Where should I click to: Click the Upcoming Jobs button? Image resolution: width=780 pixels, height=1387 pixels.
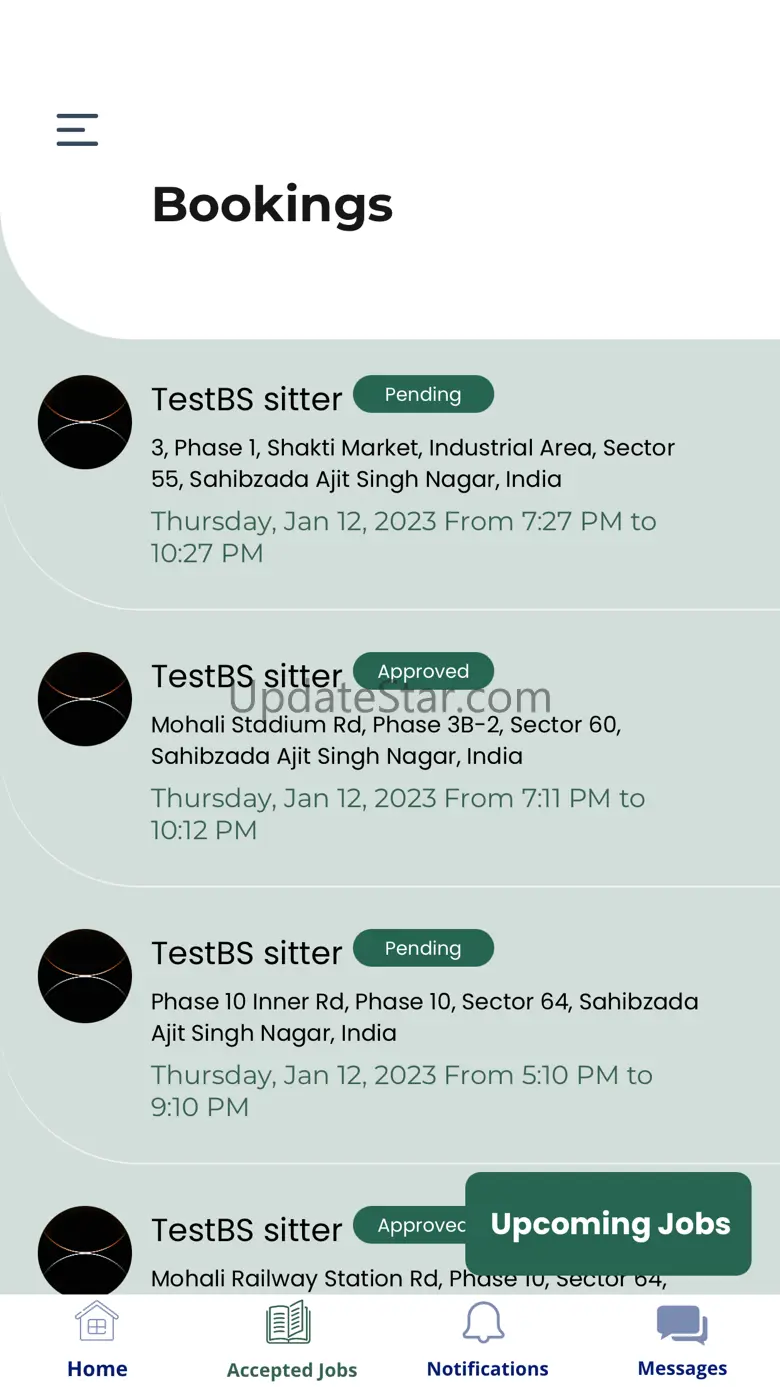coord(609,1224)
